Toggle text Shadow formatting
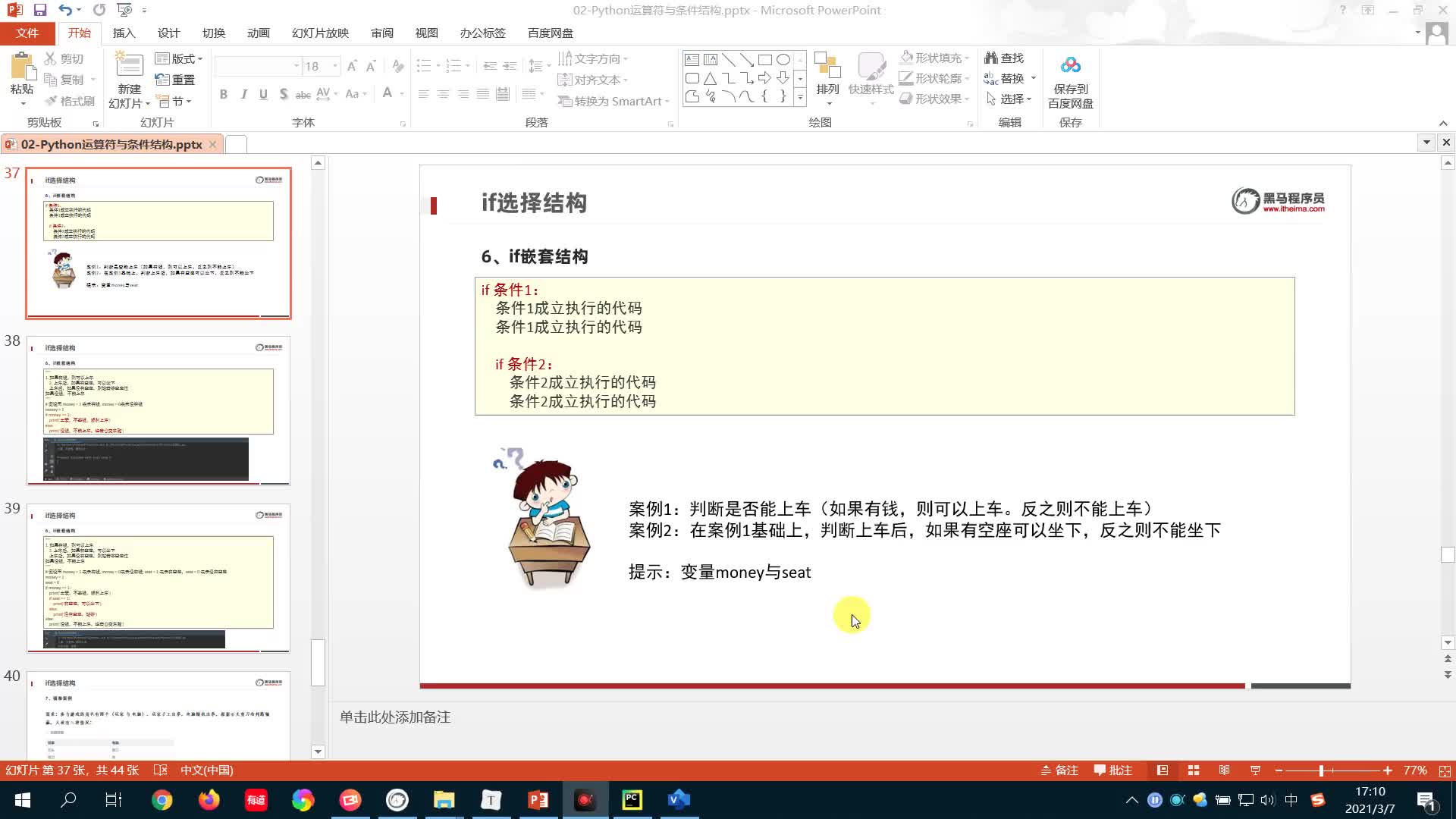Viewport: 1456px width, 819px height. pyautogui.click(x=283, y=94)
